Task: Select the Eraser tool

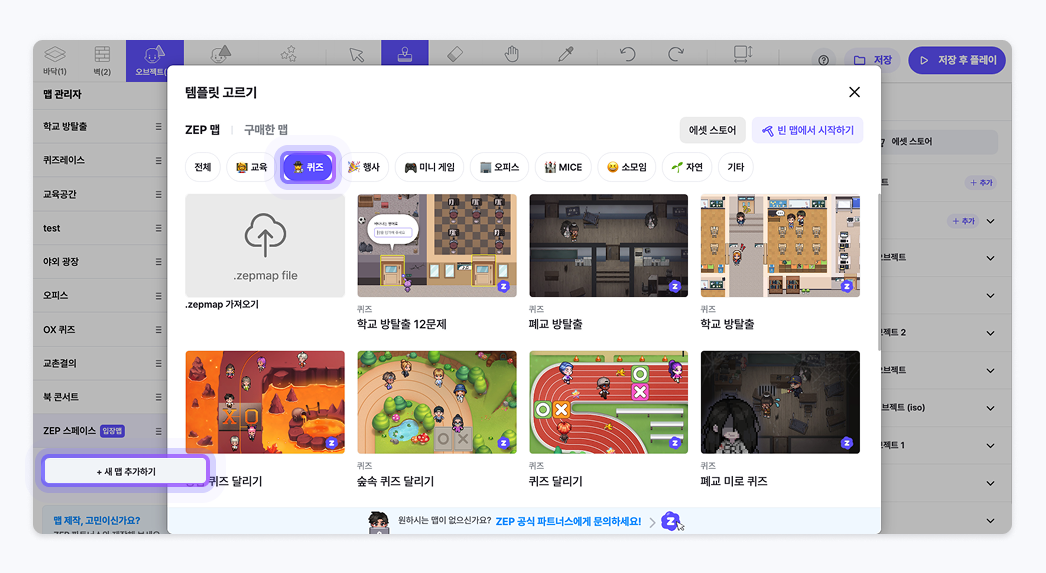Action: coord(455,54)
